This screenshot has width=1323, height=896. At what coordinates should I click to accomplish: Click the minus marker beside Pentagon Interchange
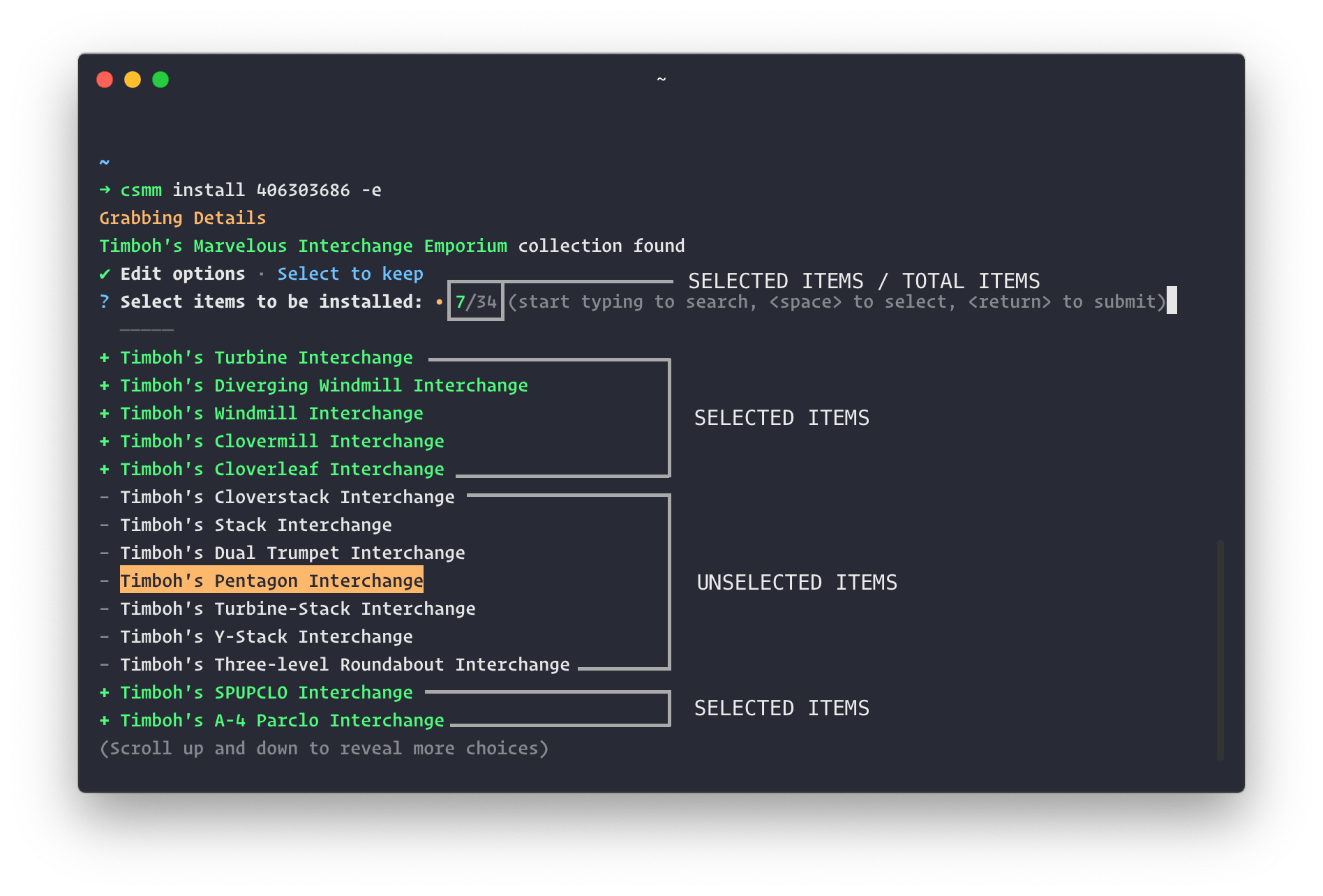coord(105,581)
